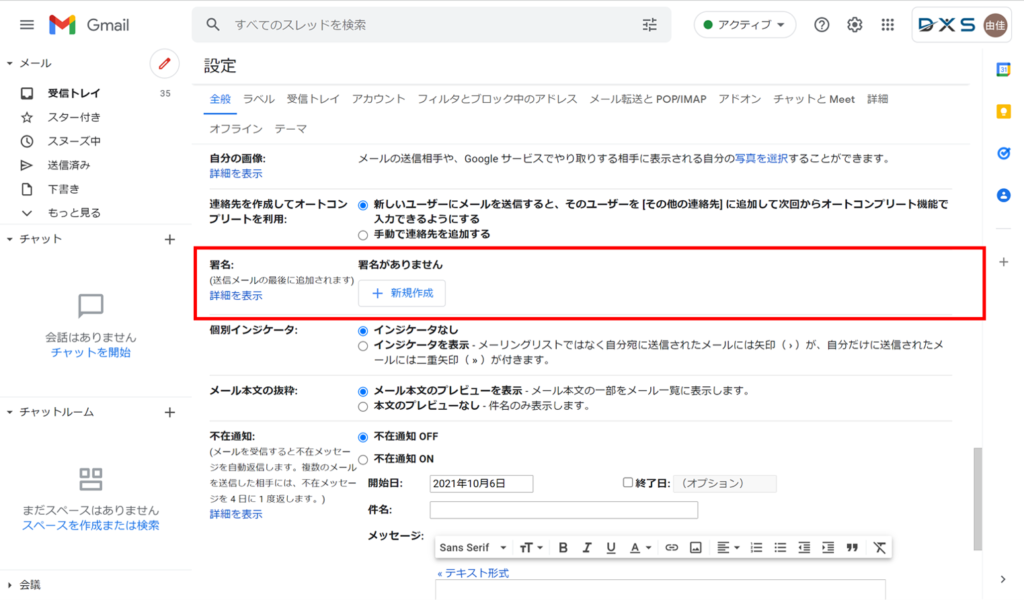Open text size dropdown
Screen dimensions: 1024x600
tap(531, 548)
